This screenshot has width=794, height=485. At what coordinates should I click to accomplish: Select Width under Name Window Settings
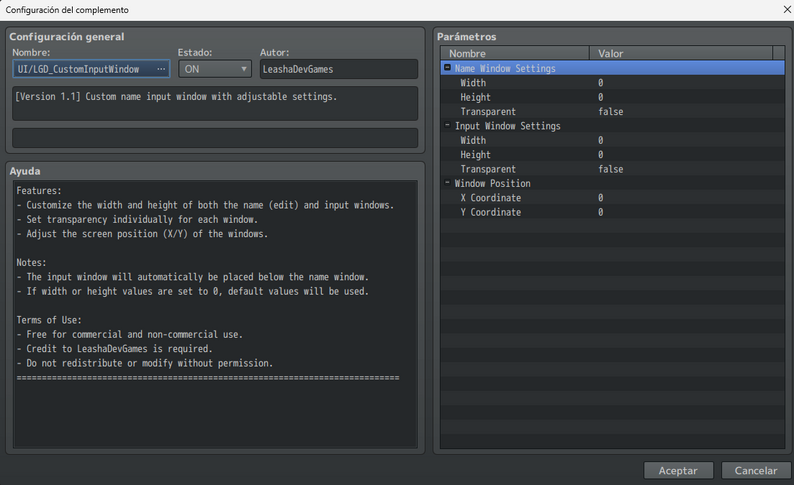point(473,83)
